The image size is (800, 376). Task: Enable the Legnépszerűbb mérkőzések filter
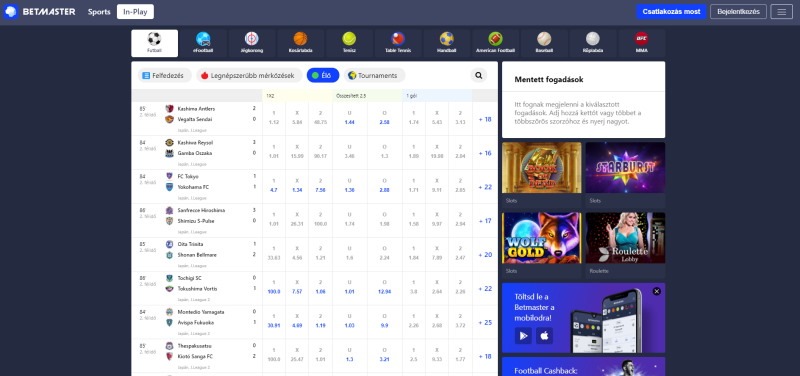[x=249, y=76]
